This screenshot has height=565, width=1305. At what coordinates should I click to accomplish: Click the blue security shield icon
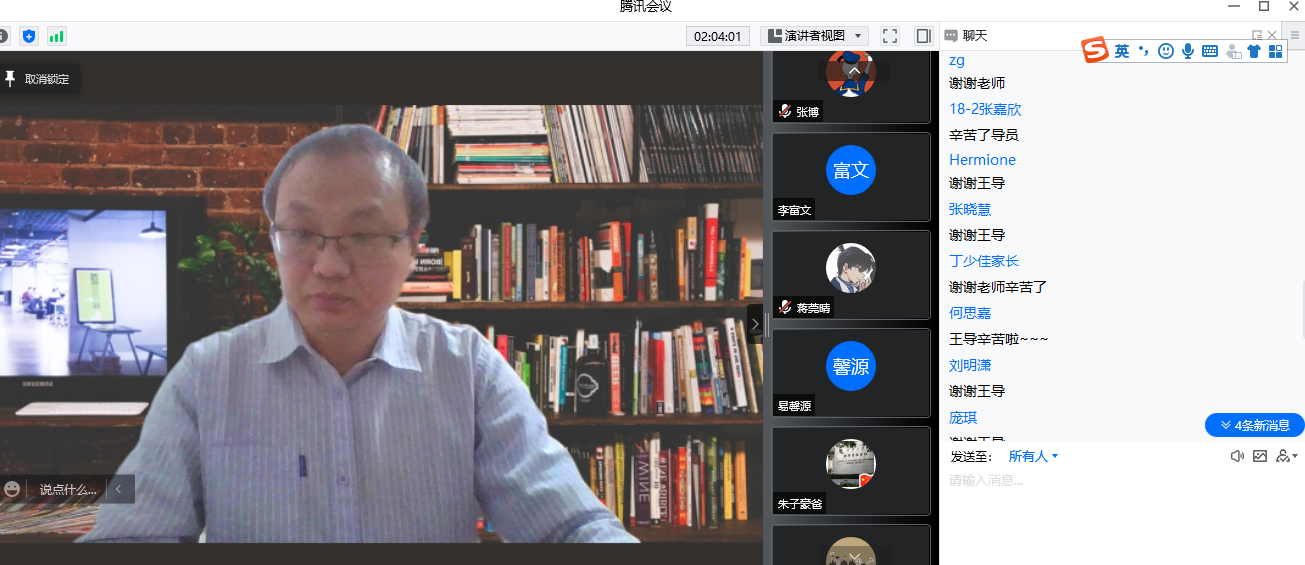pyautogui.click(x=29, y=36)
